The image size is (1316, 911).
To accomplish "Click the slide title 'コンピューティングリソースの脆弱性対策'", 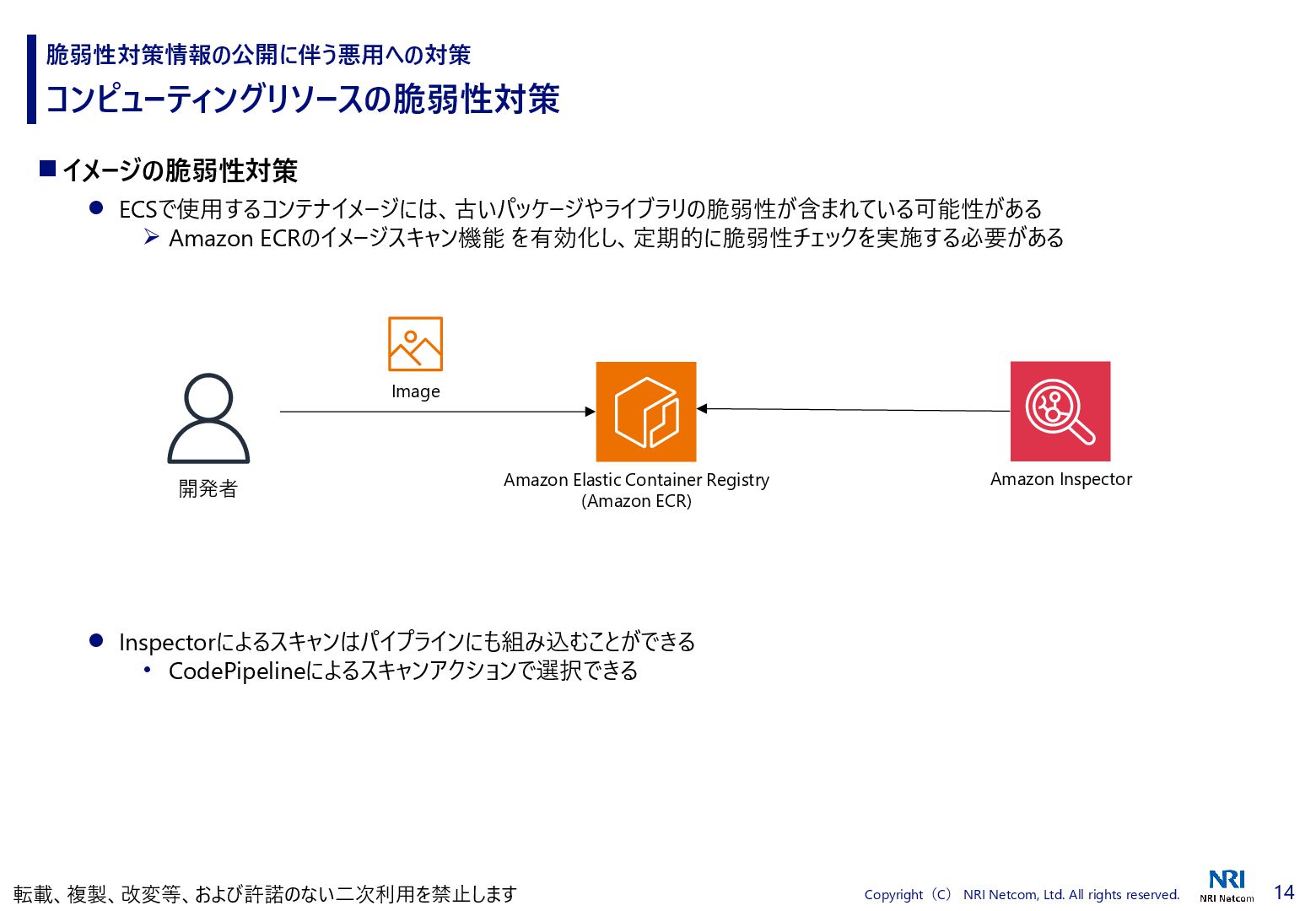I will point(303,99).
